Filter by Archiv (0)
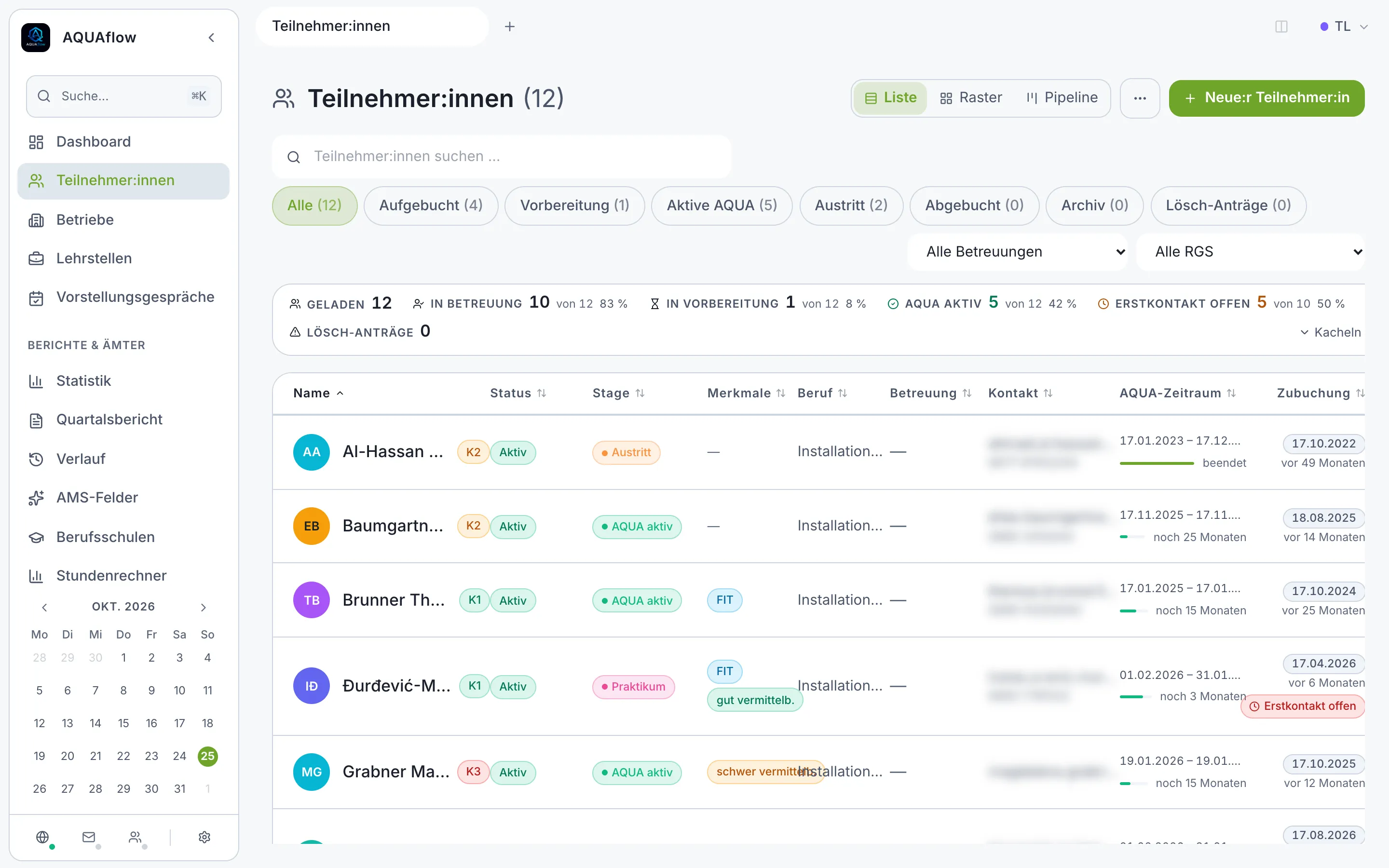 1094,205
